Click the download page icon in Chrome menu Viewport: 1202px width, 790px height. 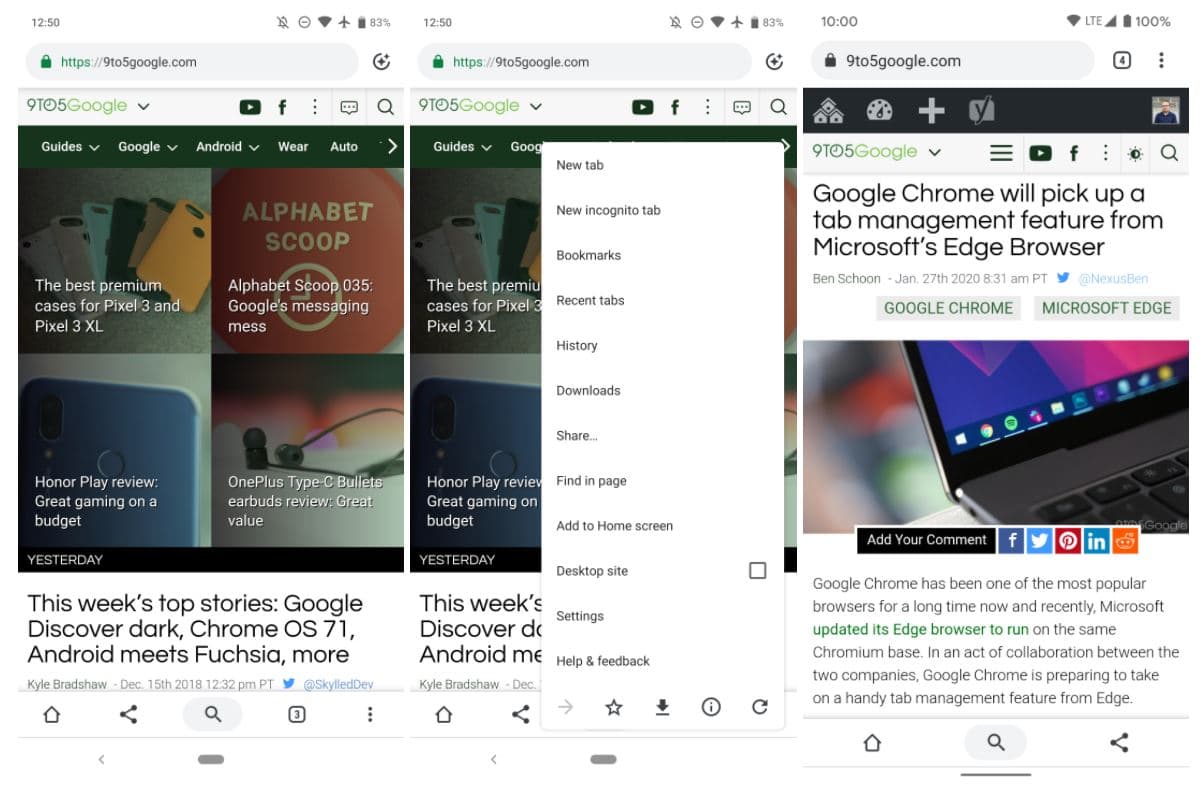click(662, 708)
